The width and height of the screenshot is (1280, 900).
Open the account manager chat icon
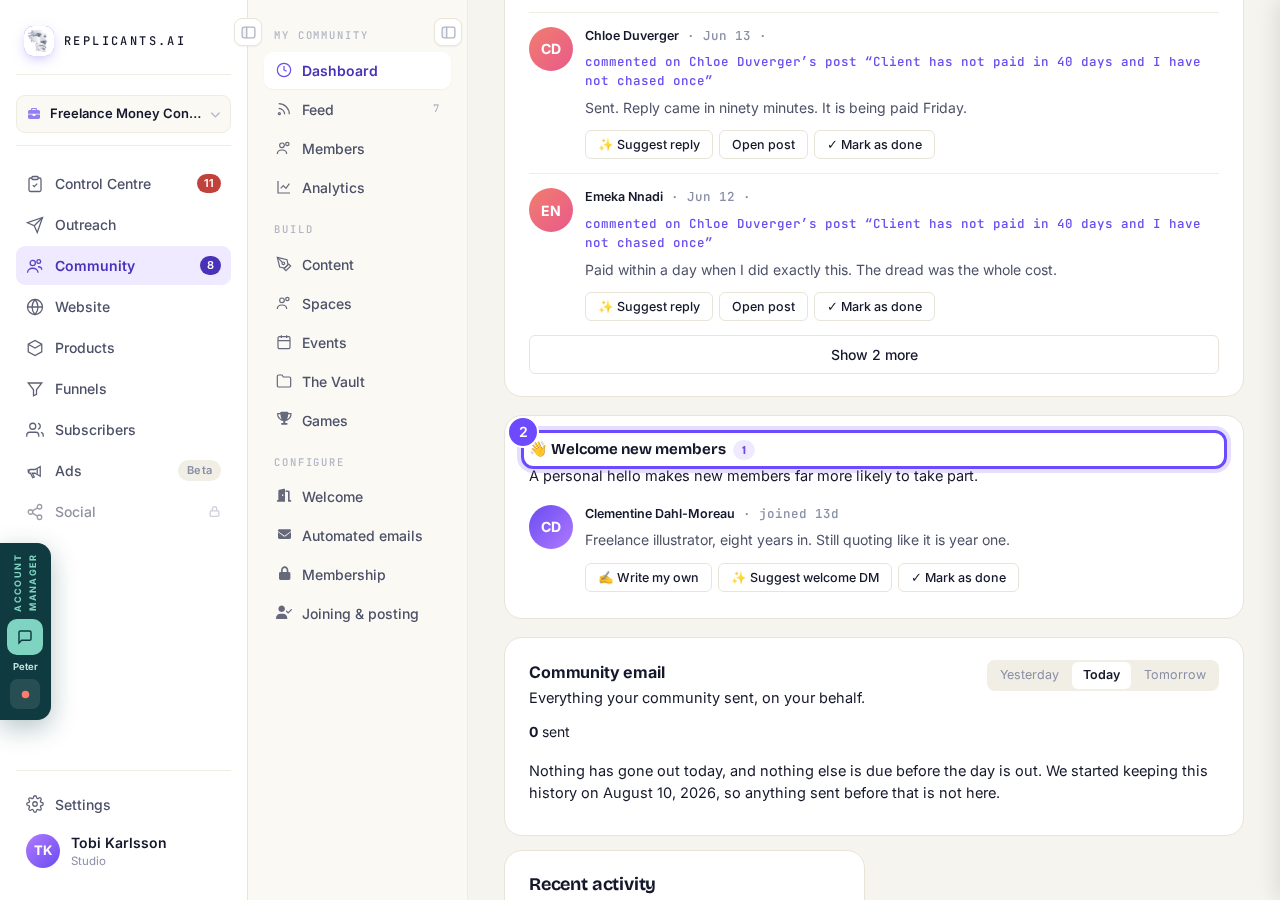click(25, 637)
